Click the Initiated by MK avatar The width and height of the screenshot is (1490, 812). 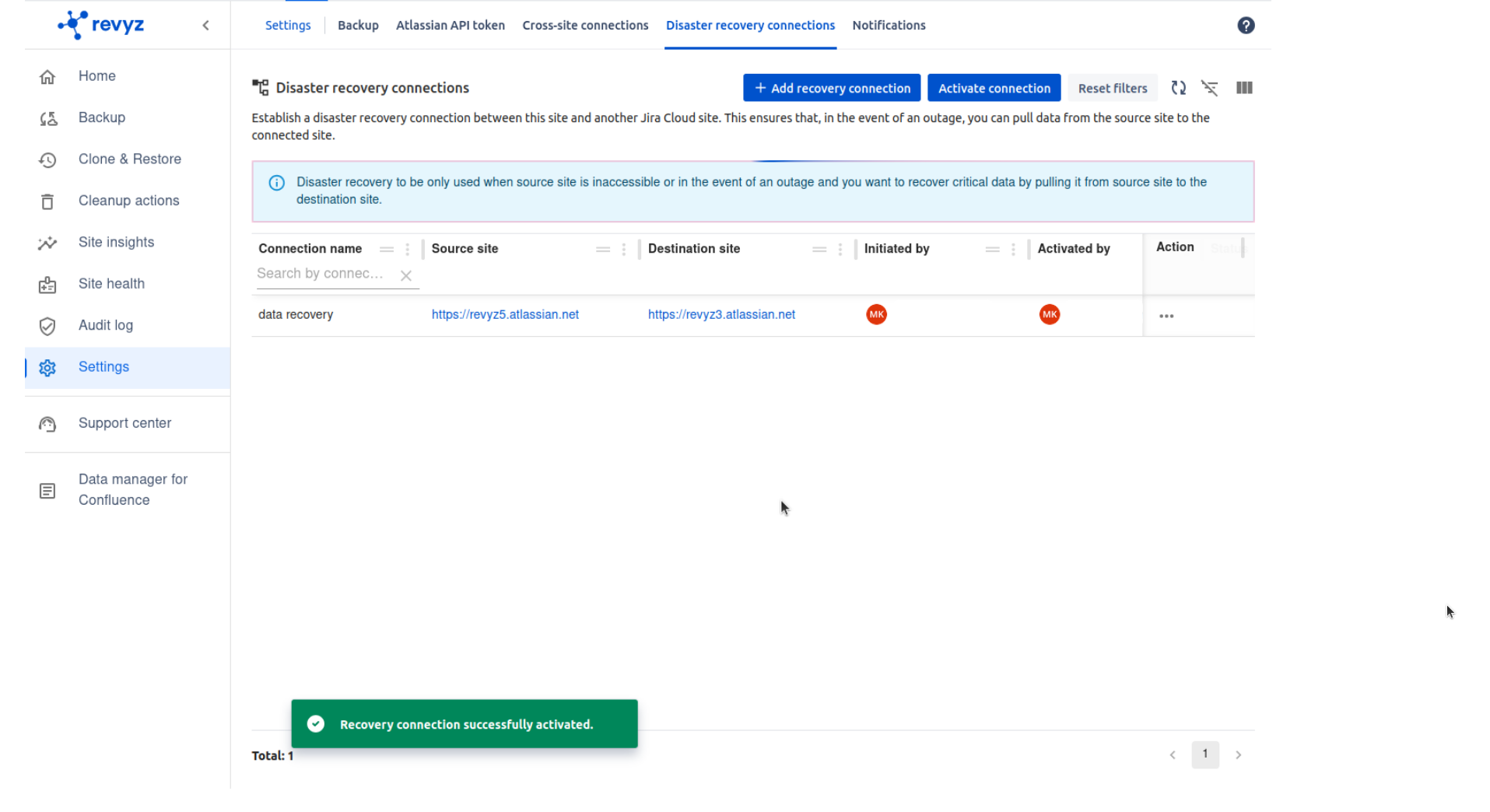[x=876, y=314]
